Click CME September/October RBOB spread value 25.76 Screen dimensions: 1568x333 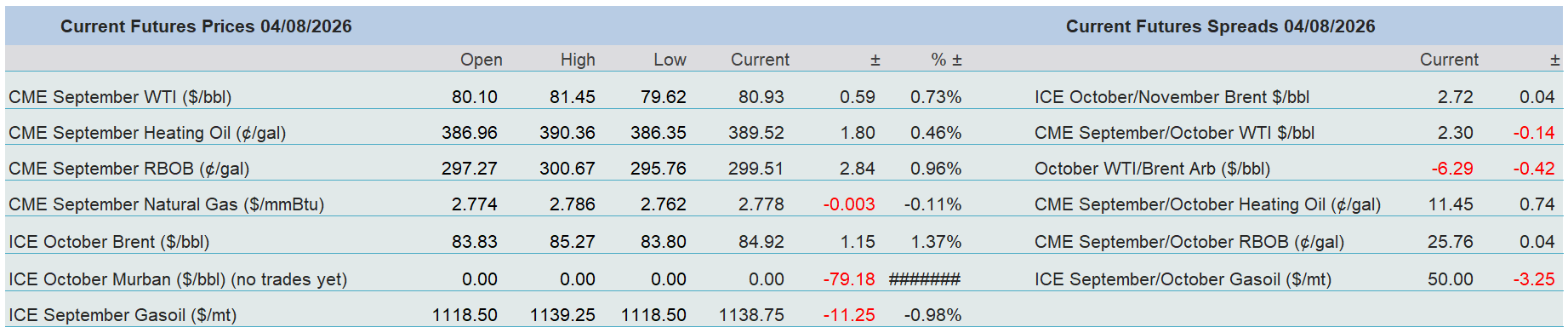click(1451, 242)
